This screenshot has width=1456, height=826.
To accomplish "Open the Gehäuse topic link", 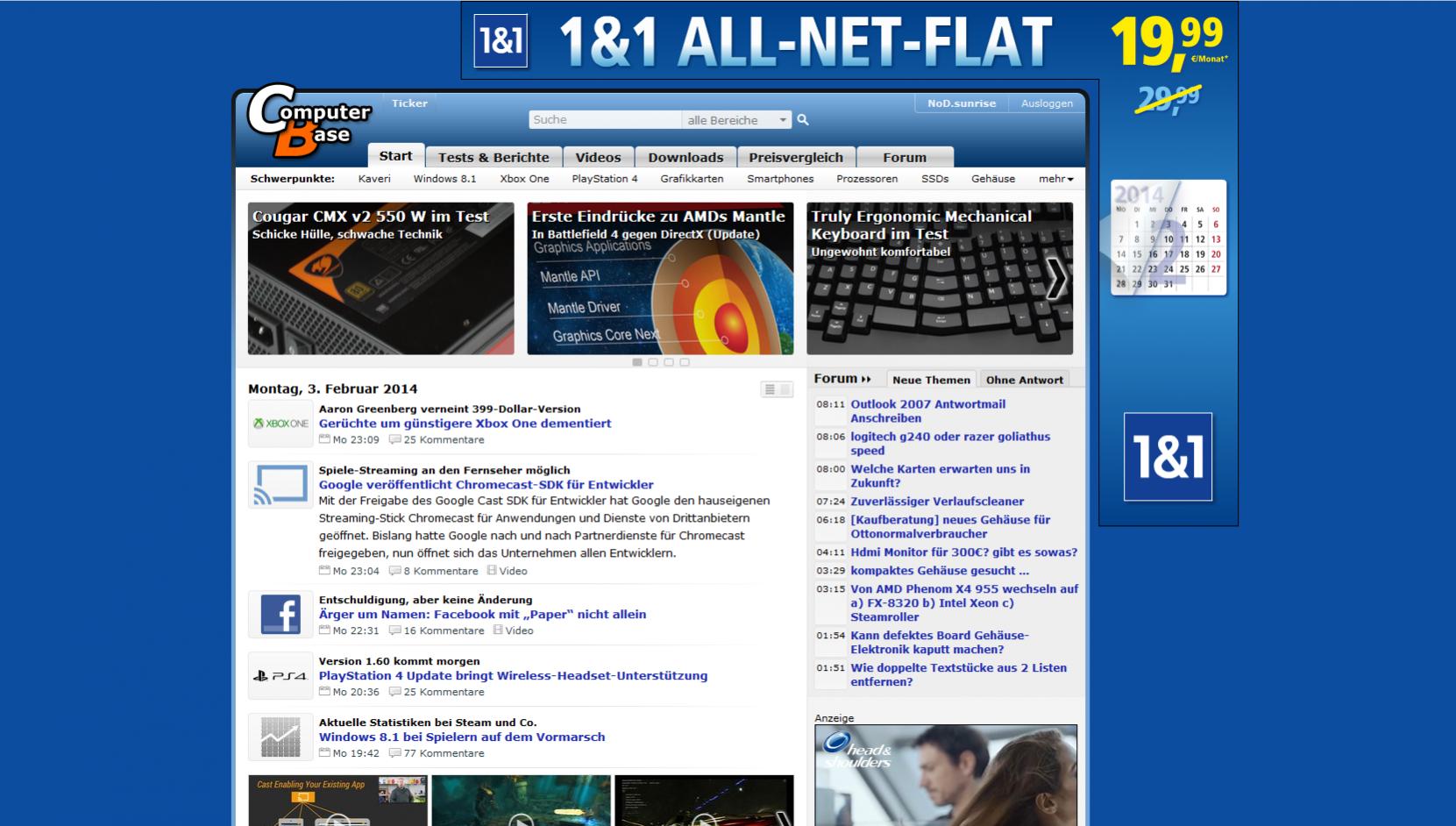I will (x=993, y=179).
